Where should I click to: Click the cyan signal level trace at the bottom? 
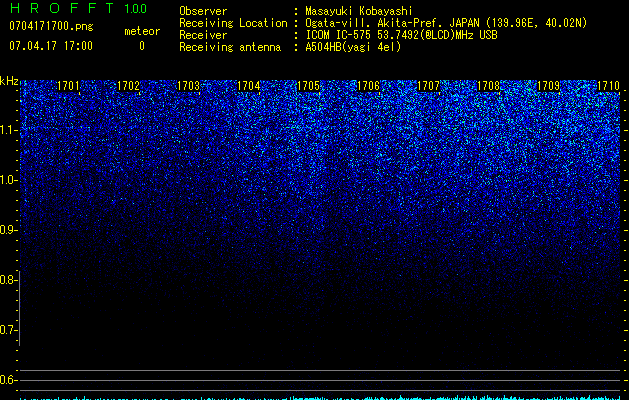pos(321,398)
